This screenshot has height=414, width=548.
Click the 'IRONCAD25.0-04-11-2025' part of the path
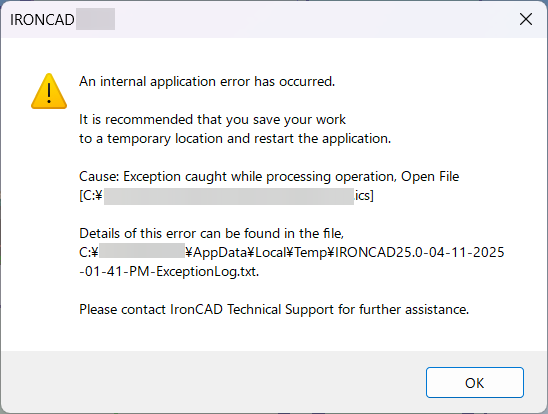point(420,252)
